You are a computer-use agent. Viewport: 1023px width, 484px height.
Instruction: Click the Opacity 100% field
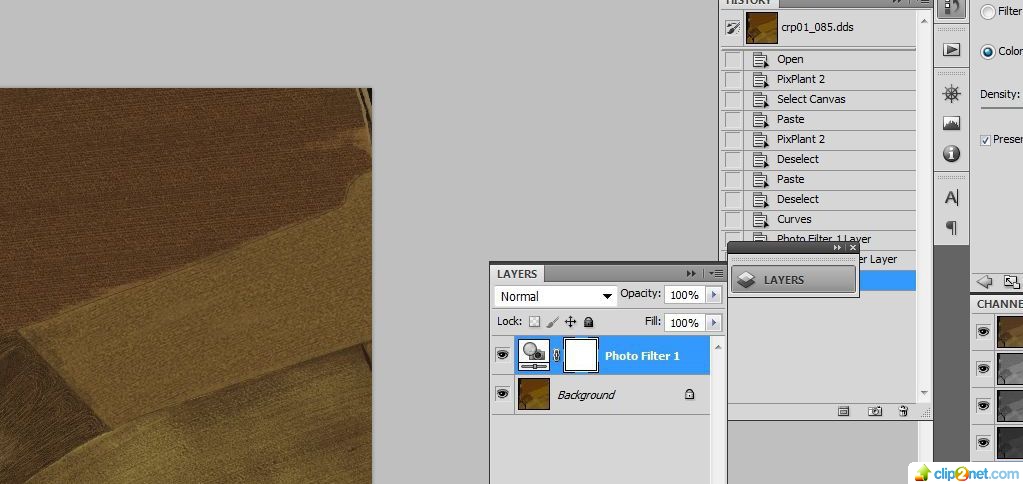tap(685, 295)
